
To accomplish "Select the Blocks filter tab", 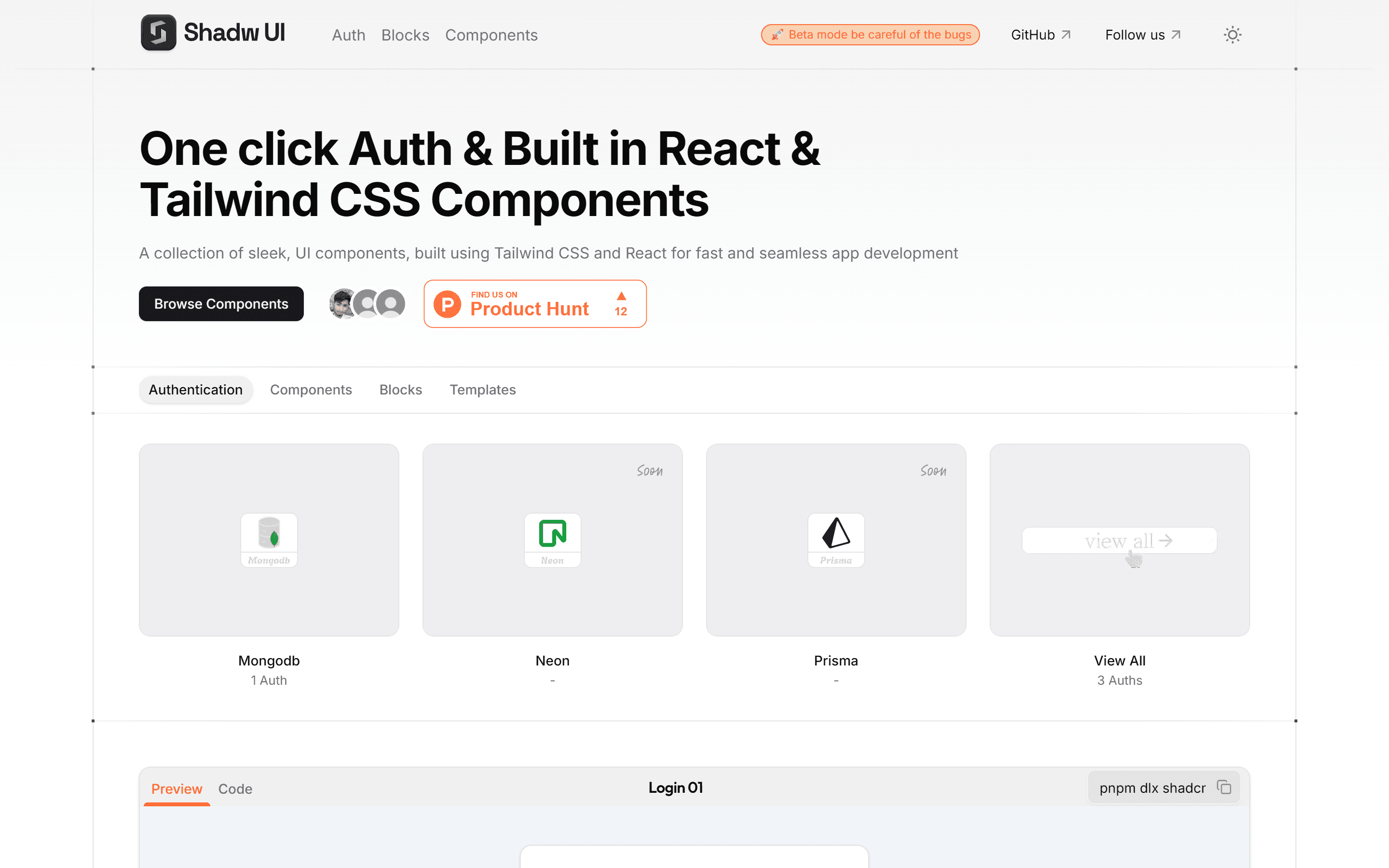I will click(400, 389).
